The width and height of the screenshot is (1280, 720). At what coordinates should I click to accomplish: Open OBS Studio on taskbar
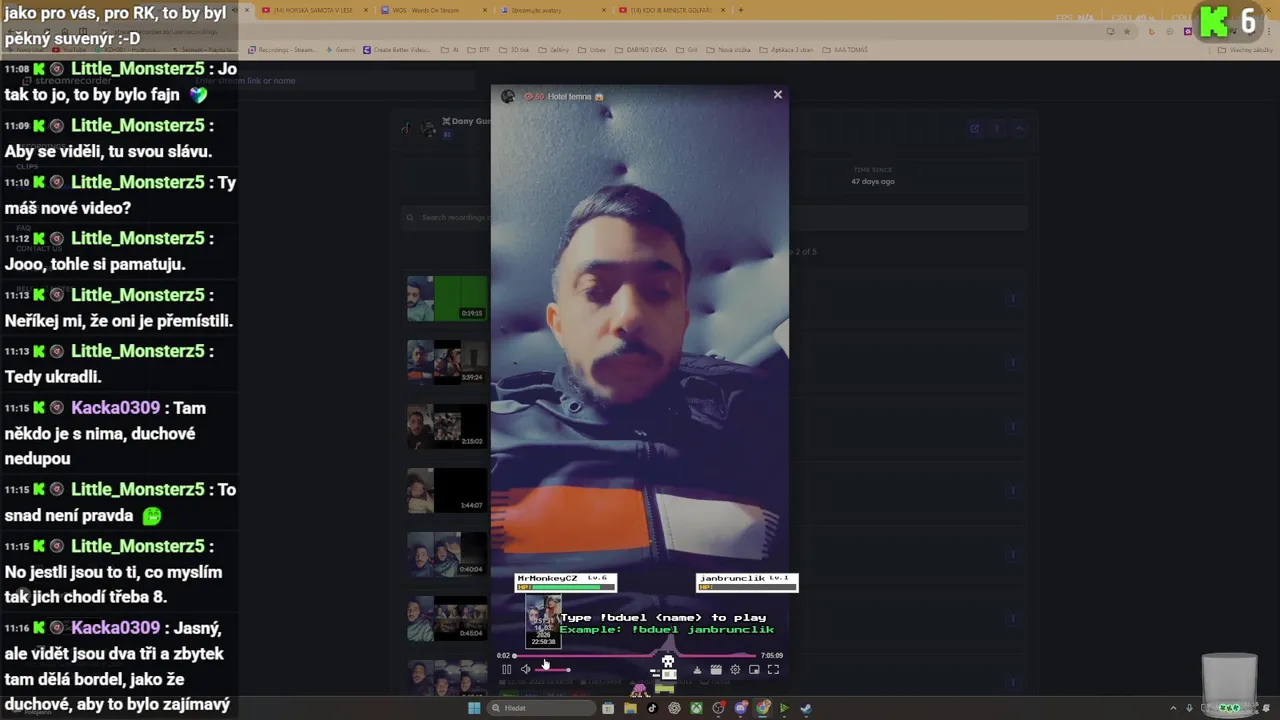(718, 708)
